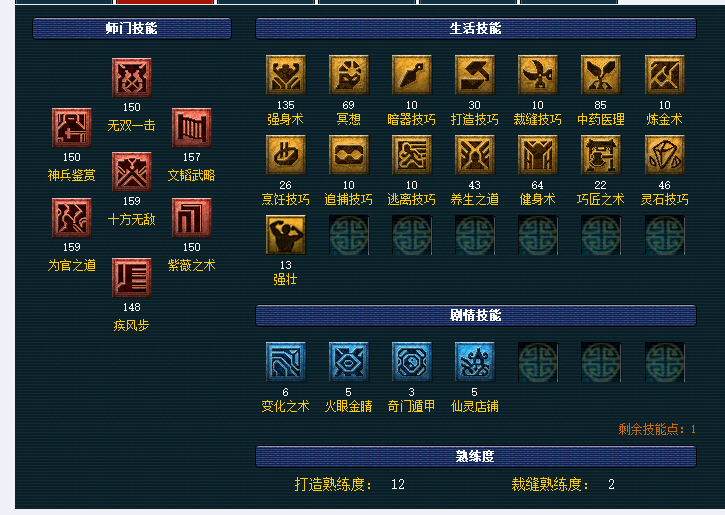The image size is (725, 515).
Task: Choose the 中药医理 herb icon
Action: (x=601, y=75)
